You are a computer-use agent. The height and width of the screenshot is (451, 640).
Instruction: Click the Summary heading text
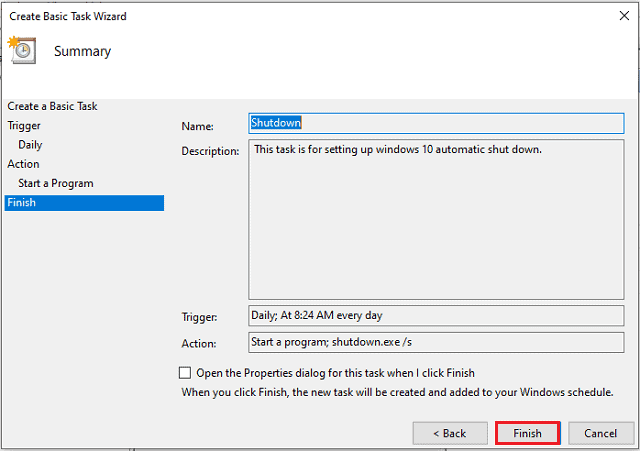82,51
